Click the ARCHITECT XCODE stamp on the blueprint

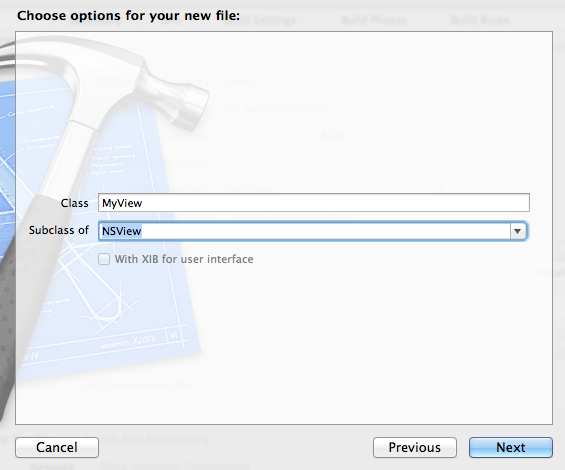[x=129, y=342]
